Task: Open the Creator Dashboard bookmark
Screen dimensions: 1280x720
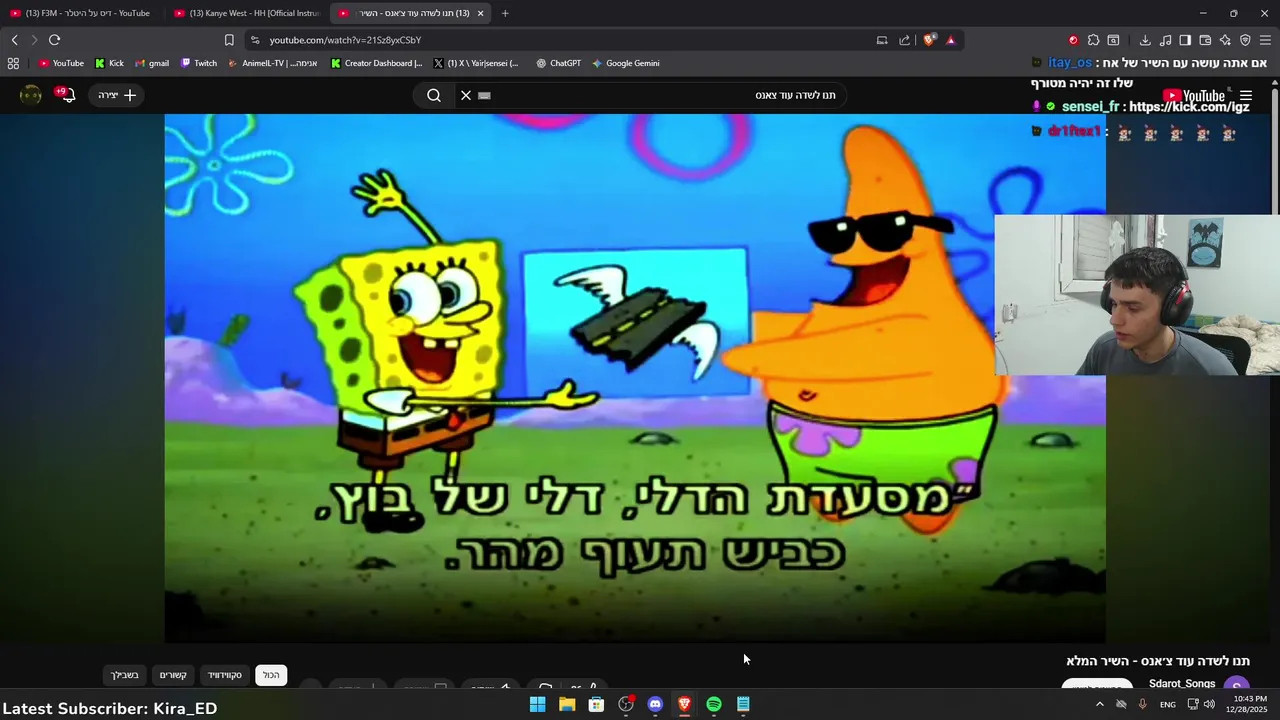Action: [x=376, y=63]
